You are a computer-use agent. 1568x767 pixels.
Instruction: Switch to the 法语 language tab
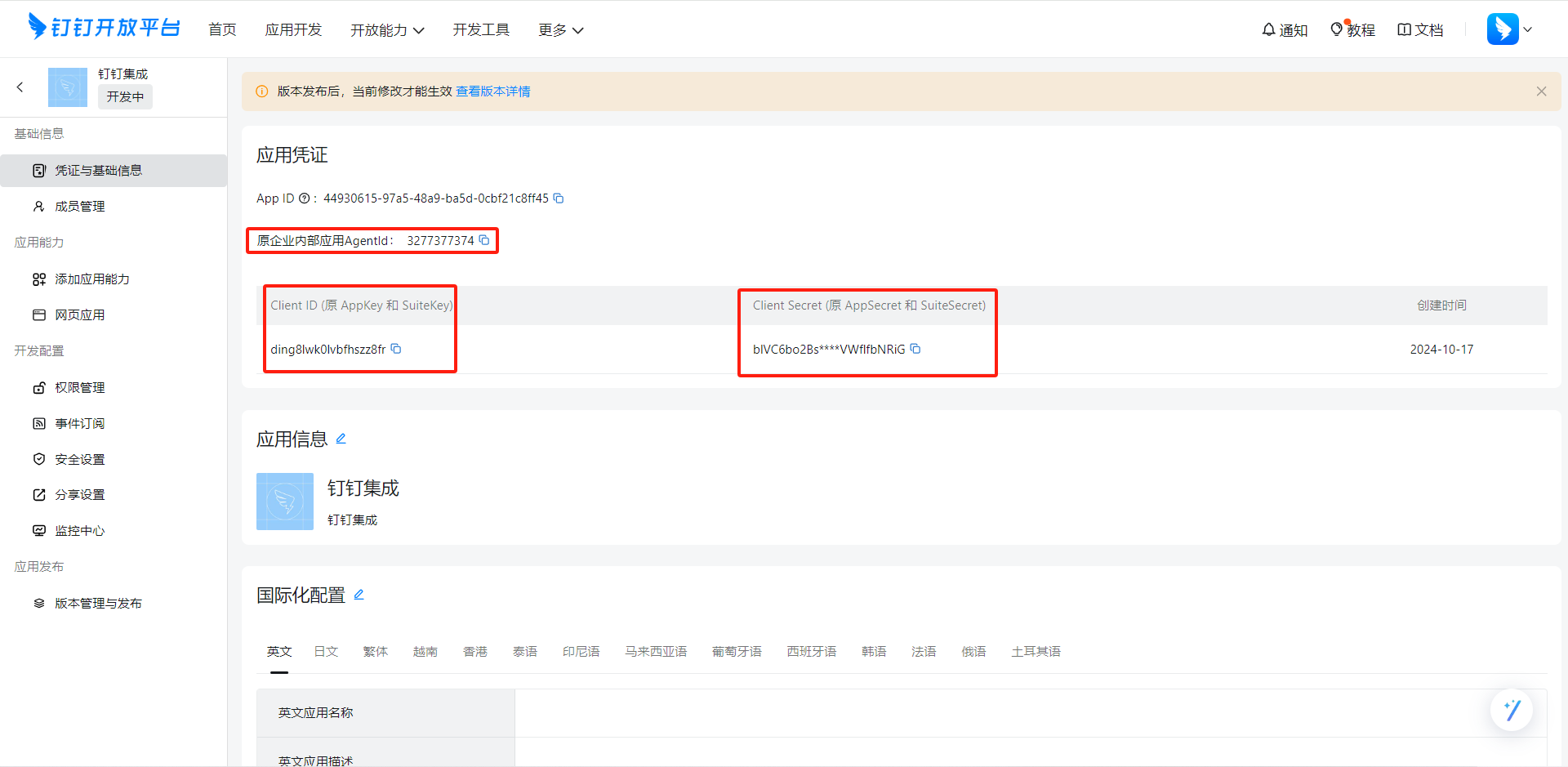[x=924, y=652]
